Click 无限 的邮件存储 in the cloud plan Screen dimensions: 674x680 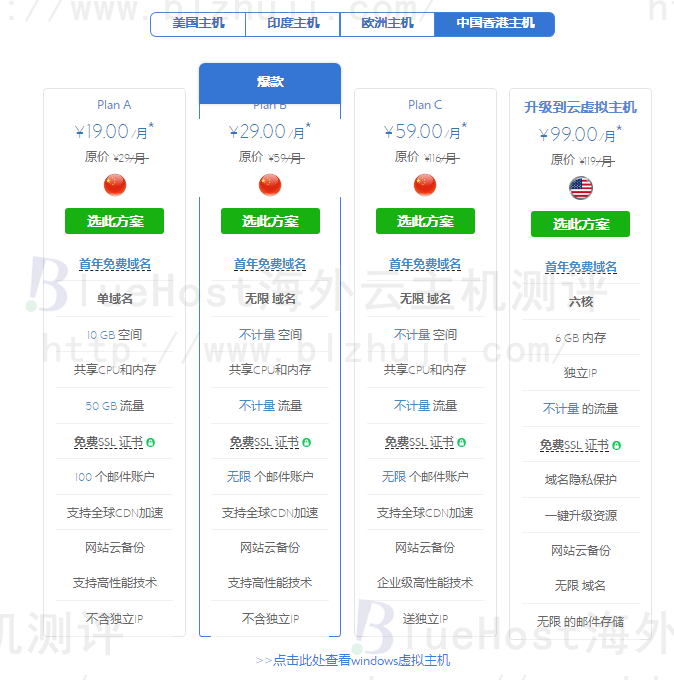(x=580, y=622)
